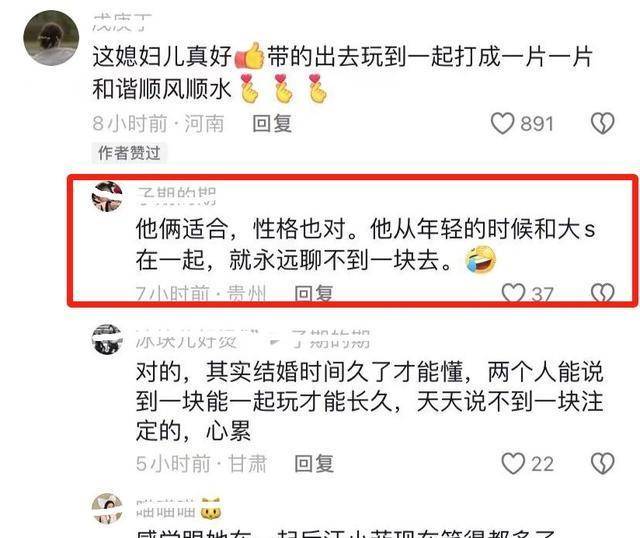Open avatar of the 甘肃 commenter
Screen dimensions: 640x538
click(107, 340)
